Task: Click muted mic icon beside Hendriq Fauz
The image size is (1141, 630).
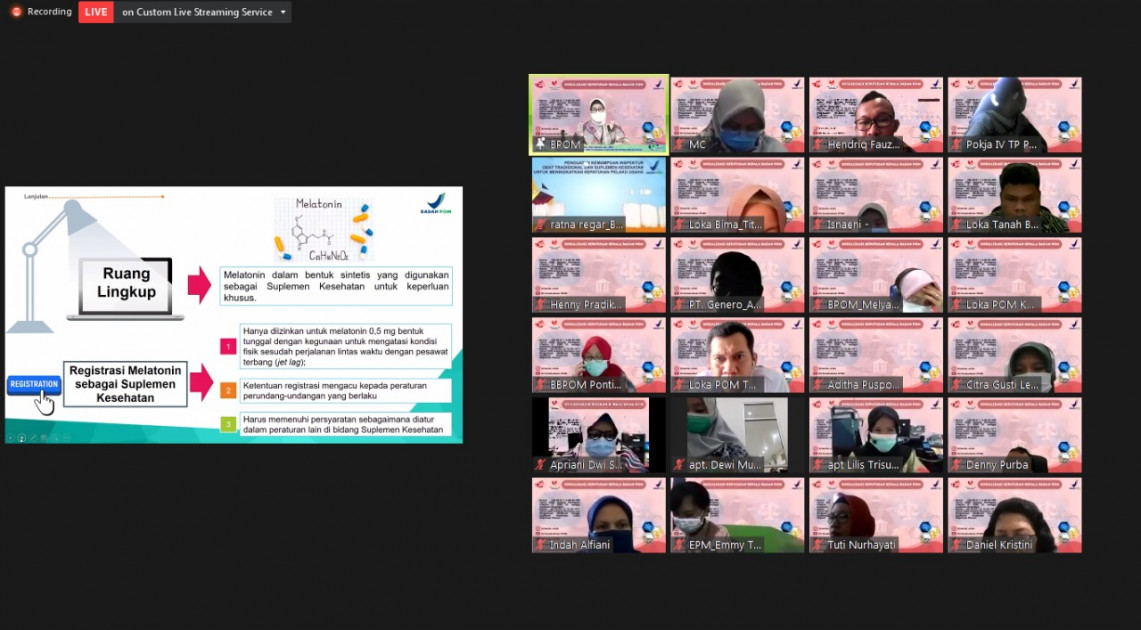Action: coord(819,145)
